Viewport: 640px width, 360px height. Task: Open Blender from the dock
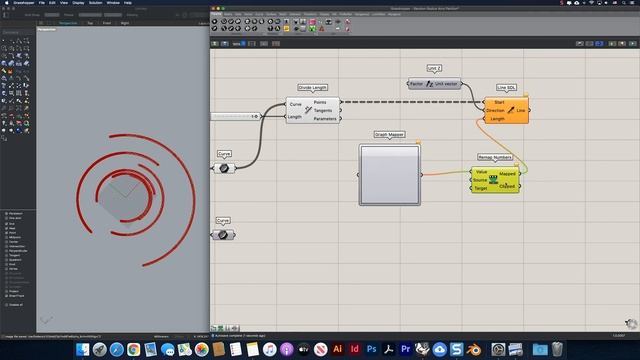pyautogui.click(x=473, y=349)
